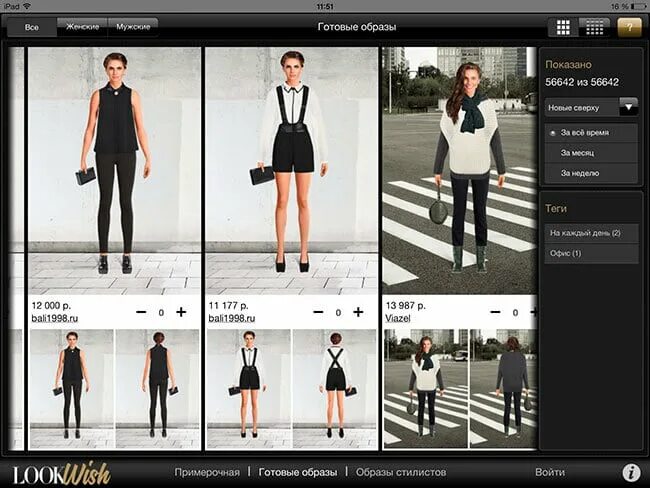Switch to small grid view icon
650x488 pixels.
click(594, 27)
